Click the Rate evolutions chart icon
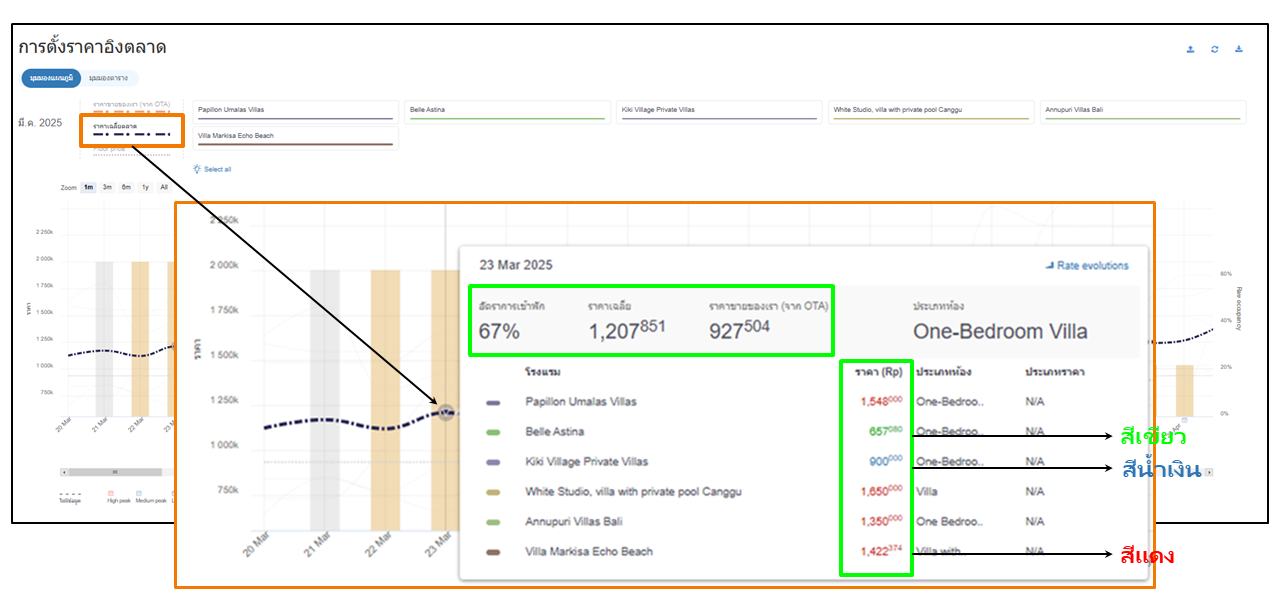This screenshot has width=1279, height=611. click(x=1049, y=266)
